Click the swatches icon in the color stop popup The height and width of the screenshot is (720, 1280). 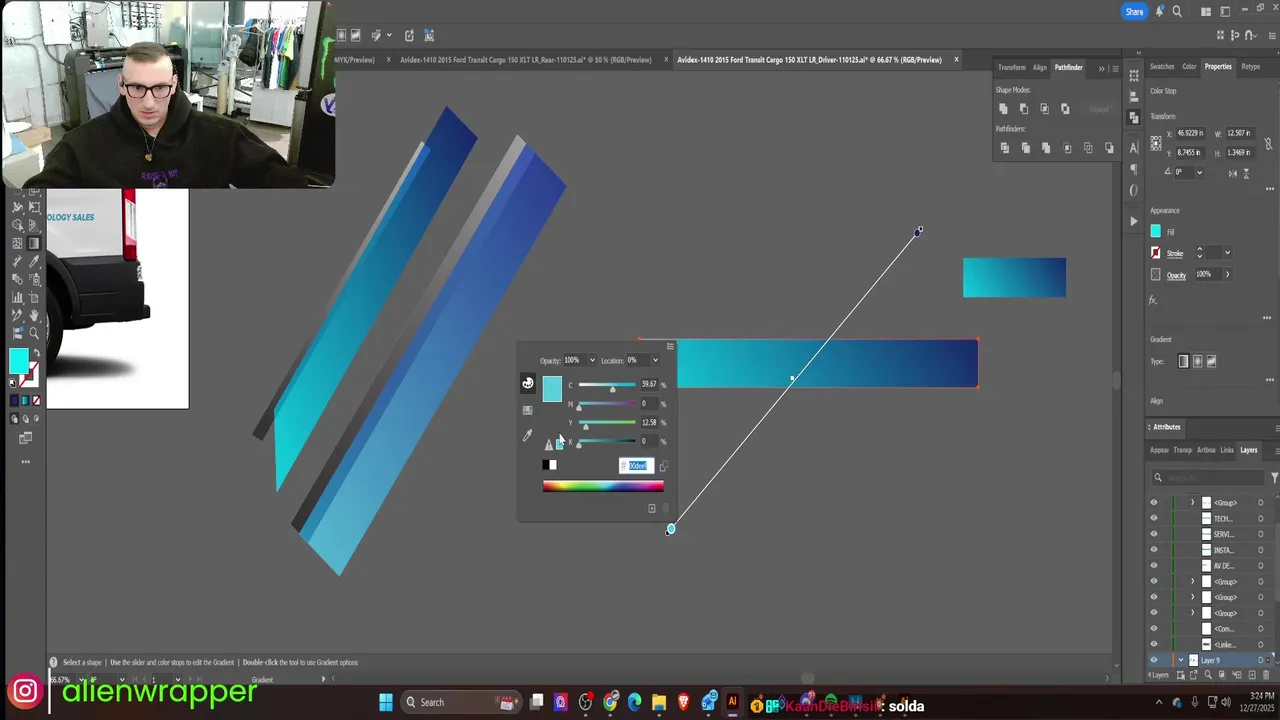tap(527, 410)
